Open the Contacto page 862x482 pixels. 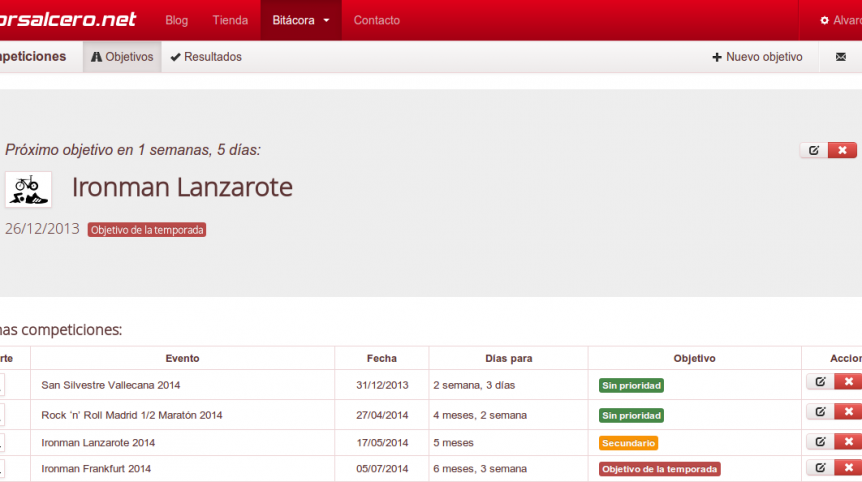pos(377,20)
